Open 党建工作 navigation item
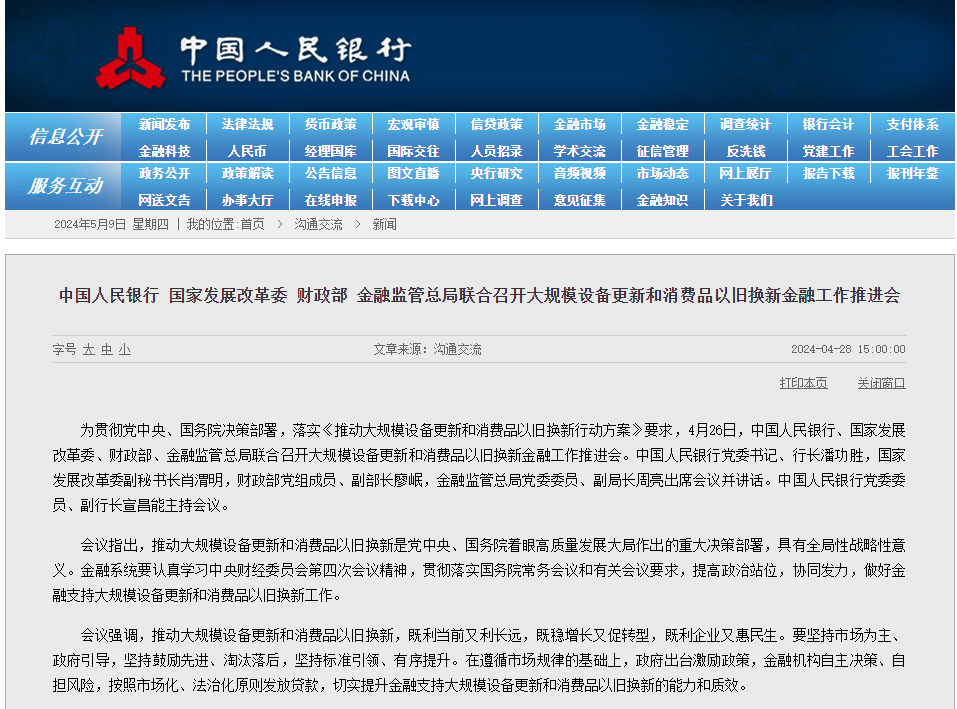 (828, 151)
